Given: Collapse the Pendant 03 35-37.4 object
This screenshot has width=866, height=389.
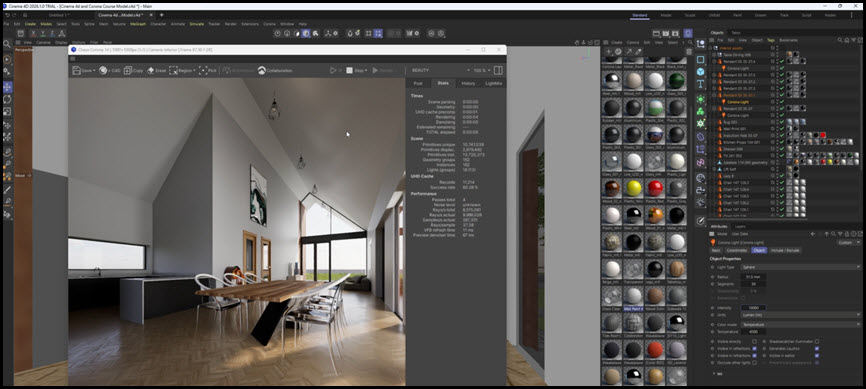Looking at the screenshot, I should (714, 61).
